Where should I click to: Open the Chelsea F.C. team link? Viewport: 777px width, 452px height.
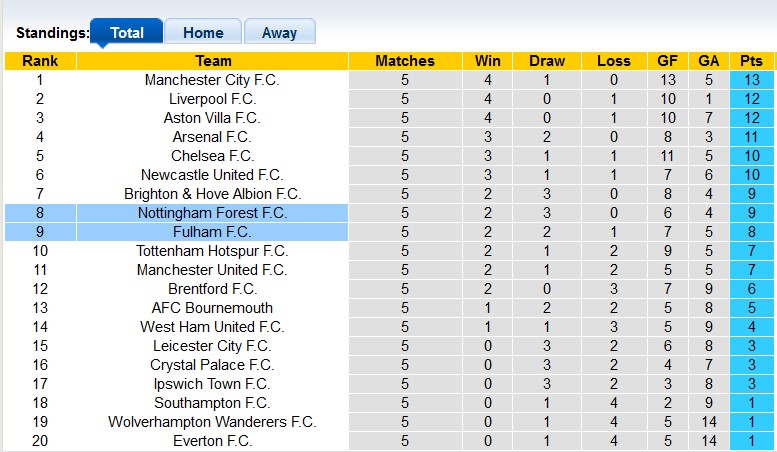[x=212, y=156]
